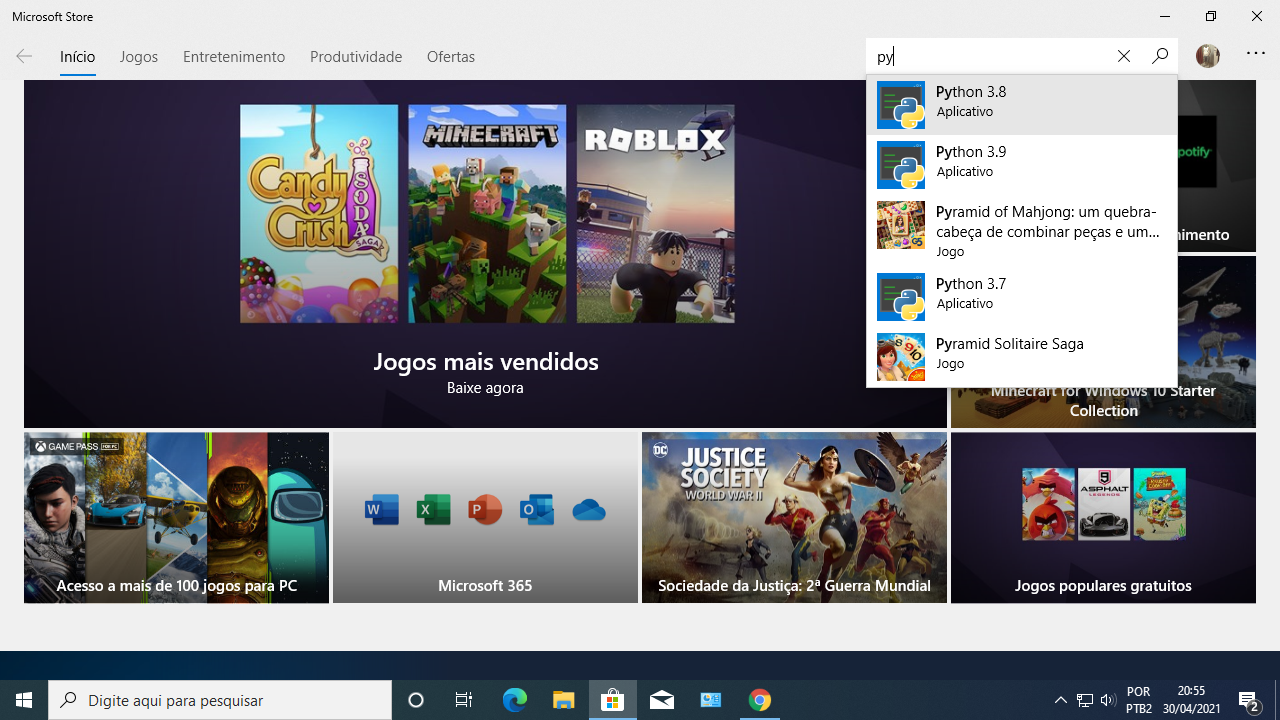Open Google Chrome from the taskbar
Screen dimensions: 1280x720
(760, 700)
